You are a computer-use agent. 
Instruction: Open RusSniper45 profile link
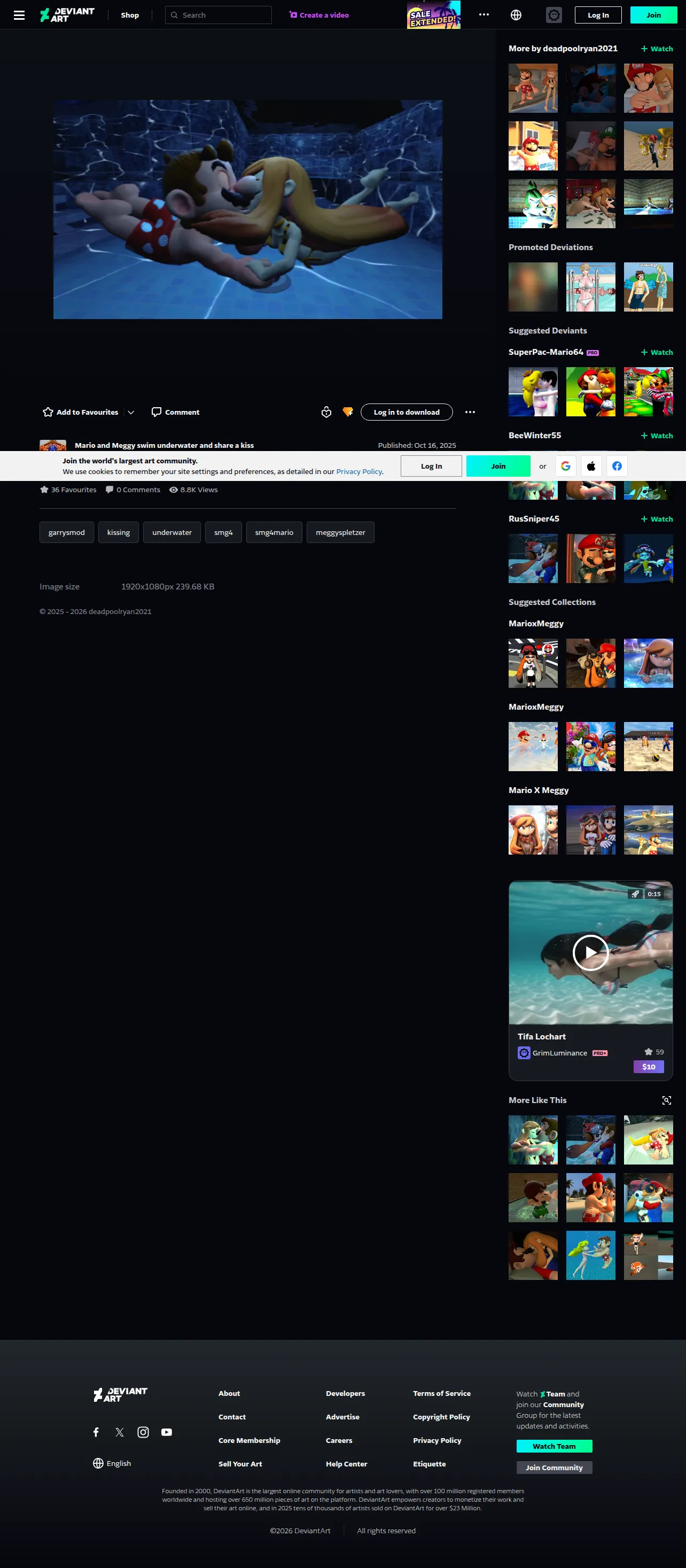[534, 519]
